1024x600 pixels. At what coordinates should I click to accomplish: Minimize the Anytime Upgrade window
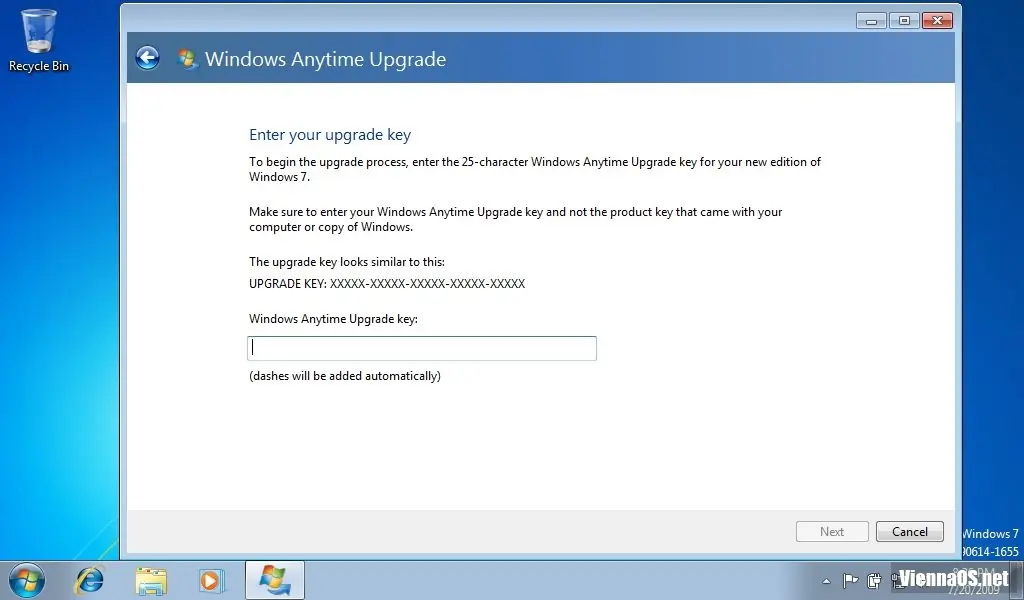[871, 21]
